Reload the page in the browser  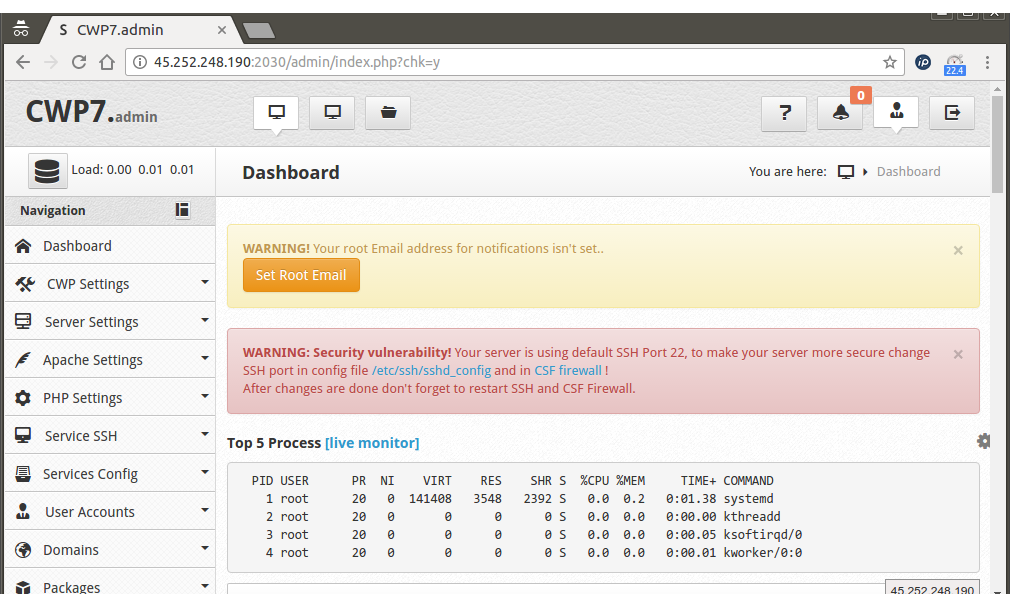coord(79,63)
